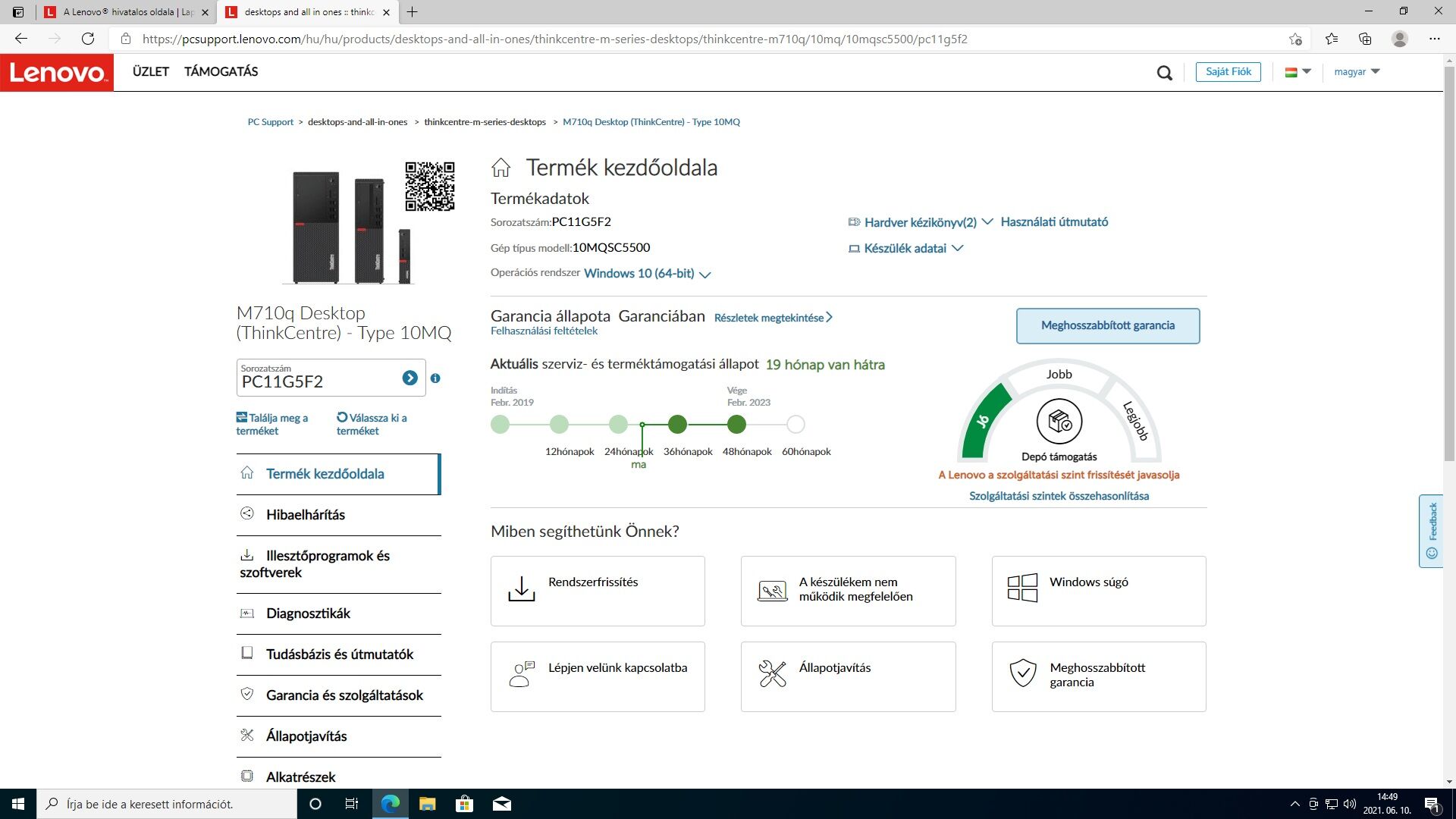Select Hibaelhárítás in the sidebar
The width and height of the screenshot is (1456, 819).
point(306,514)
